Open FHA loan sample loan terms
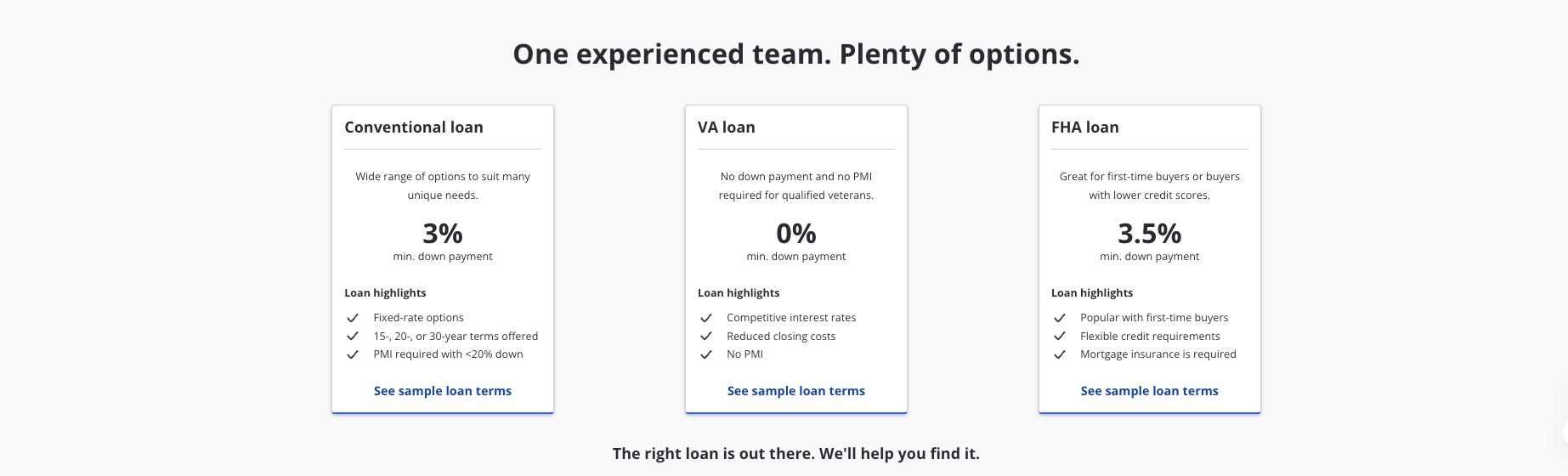The height and width of the screenshot is (476, 1568). (1150, 391)
